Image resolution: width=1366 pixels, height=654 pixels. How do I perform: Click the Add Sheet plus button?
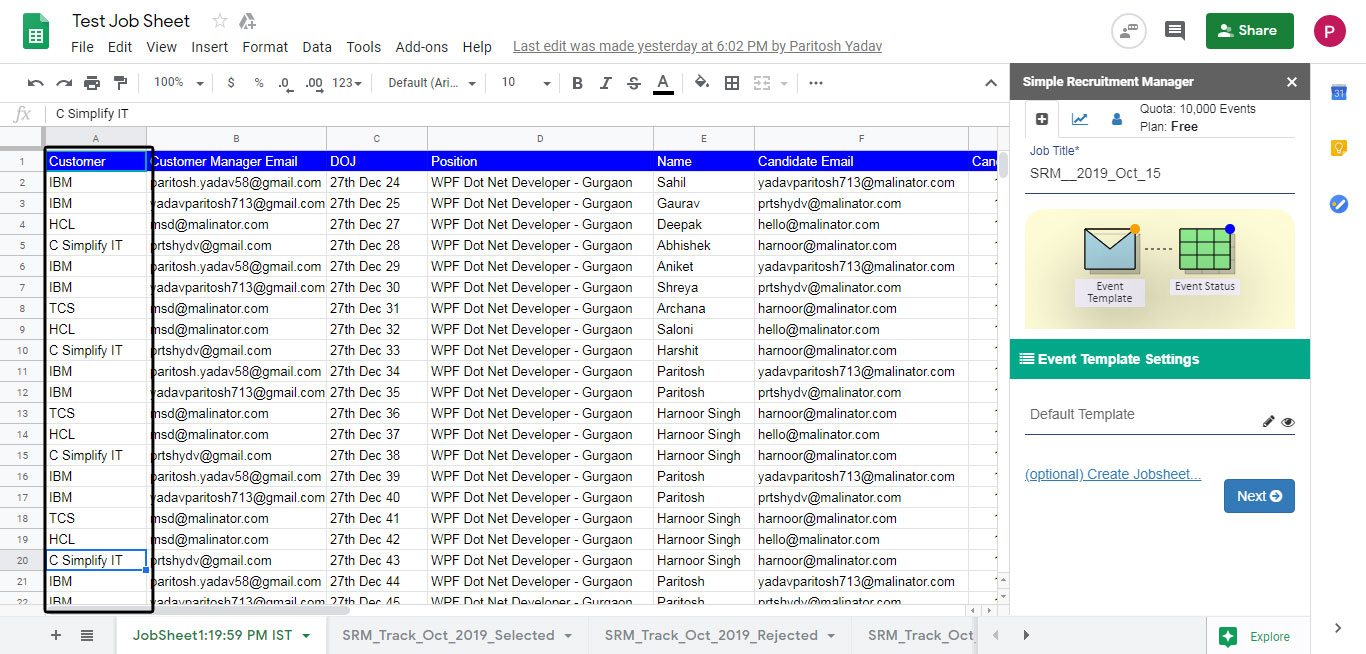pyautogui.click(x=56, y=635)
